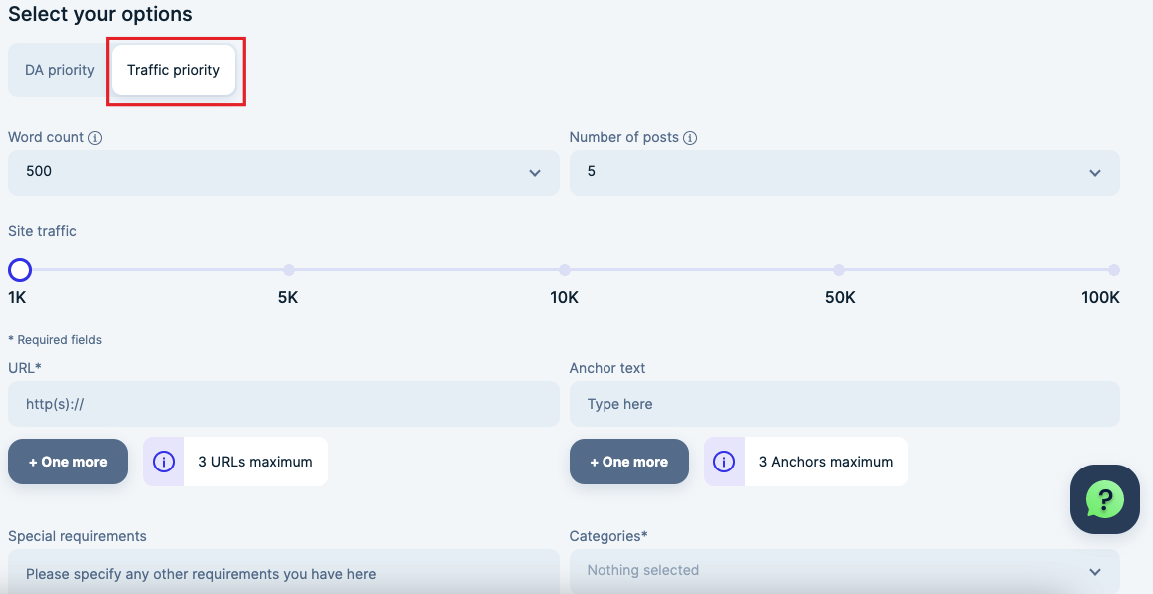Click the Number of posts info icon
Viewport: 1153px width, 594px height.
point(690,138)
